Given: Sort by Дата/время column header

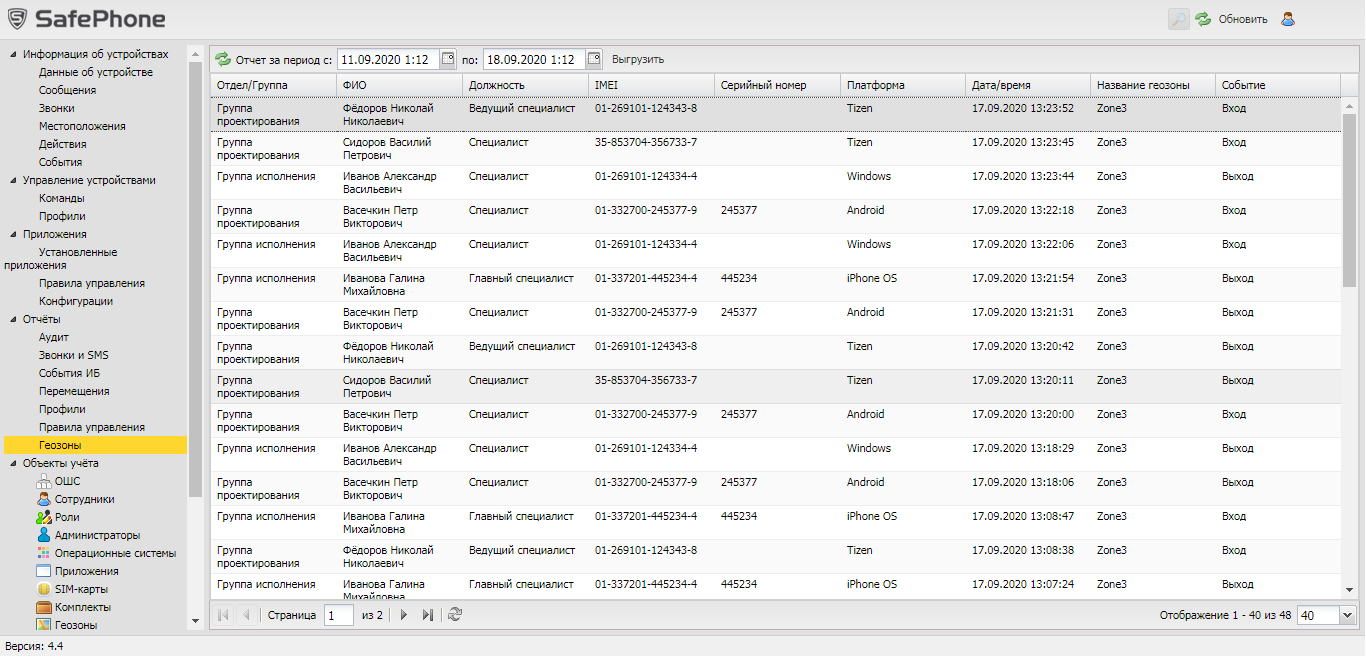Looking at the screenshot, I should [1028, 85].
